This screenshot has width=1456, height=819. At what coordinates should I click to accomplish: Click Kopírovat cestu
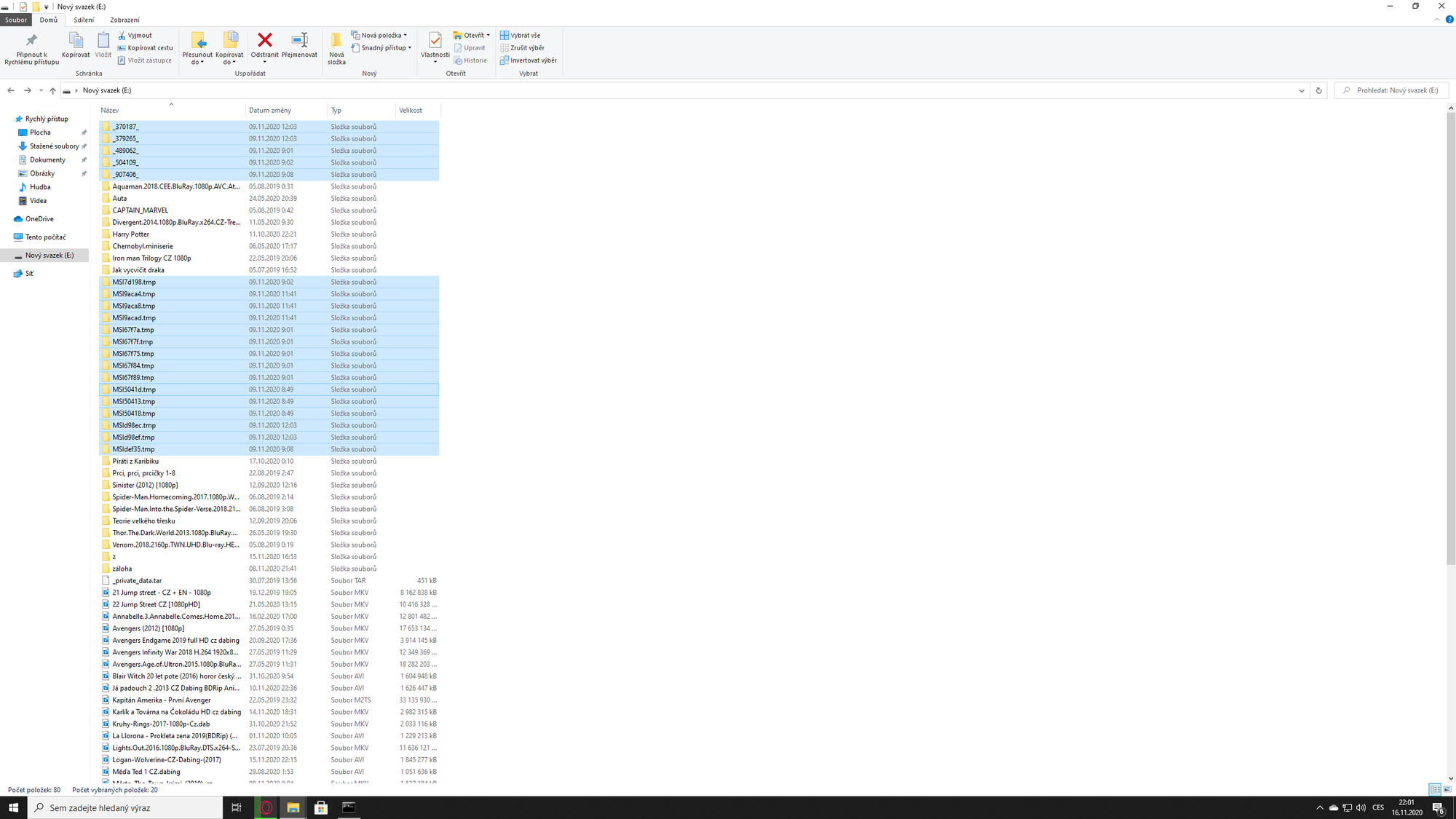pyautogui.click(x=146, y=48)
